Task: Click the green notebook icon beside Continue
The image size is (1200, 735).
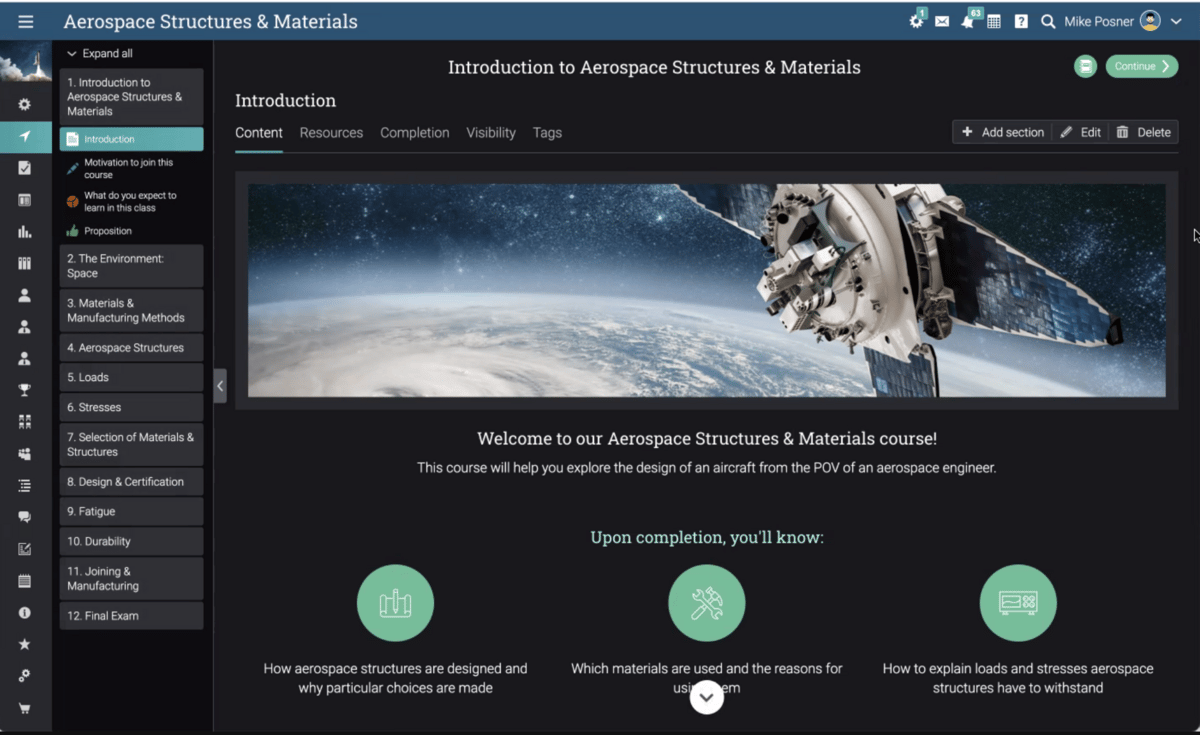Action: pos(1085,66)
